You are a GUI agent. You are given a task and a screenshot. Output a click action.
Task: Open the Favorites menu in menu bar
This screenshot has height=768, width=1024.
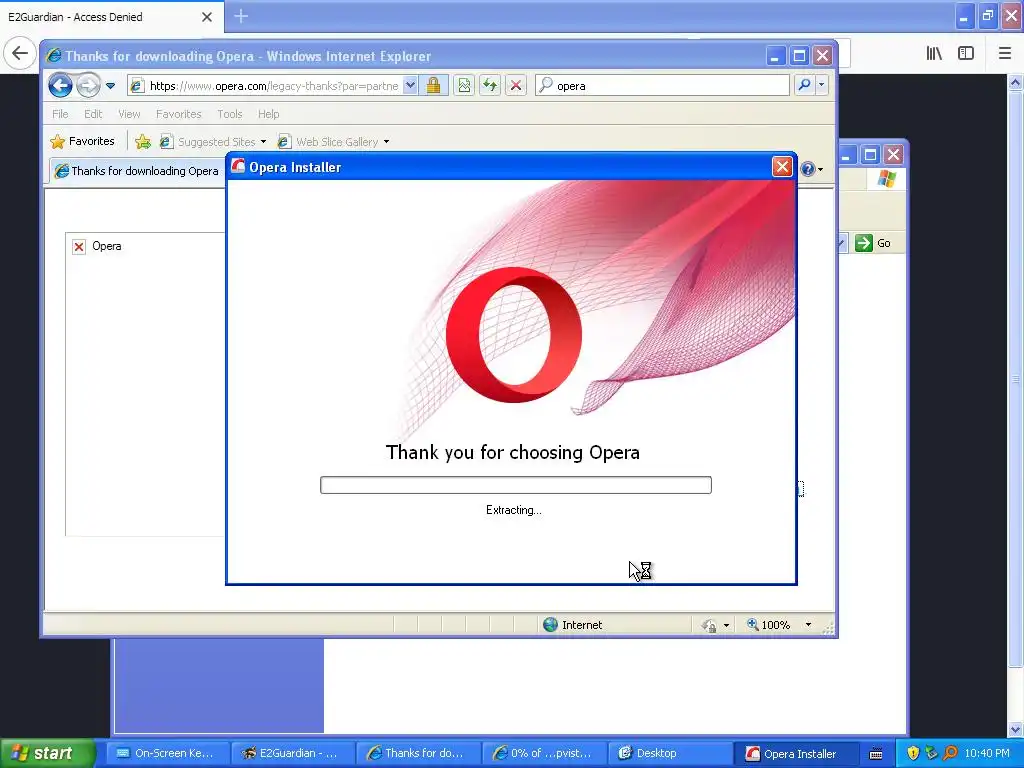coord(178,114)
